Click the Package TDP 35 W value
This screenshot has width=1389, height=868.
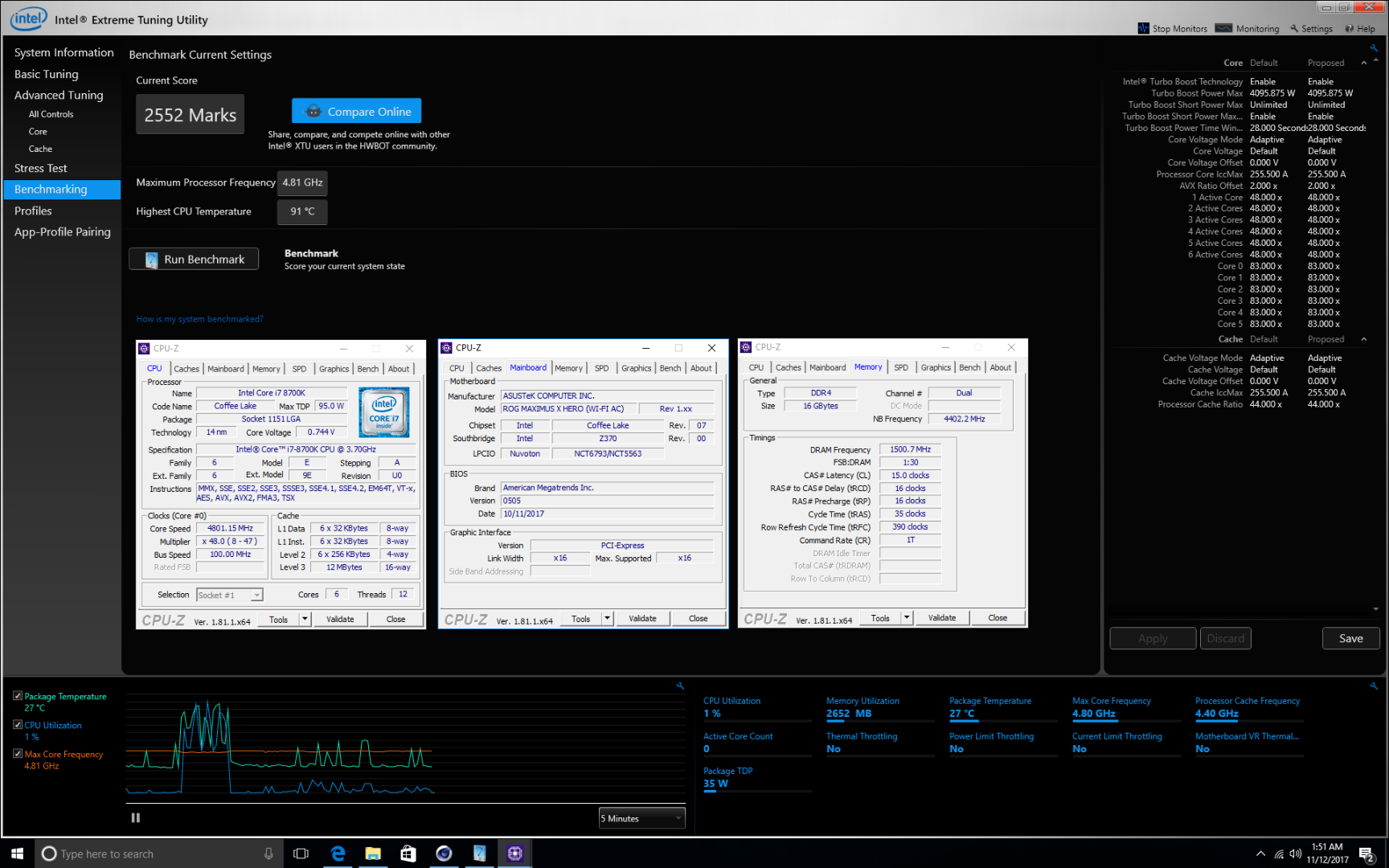(715, 784)
